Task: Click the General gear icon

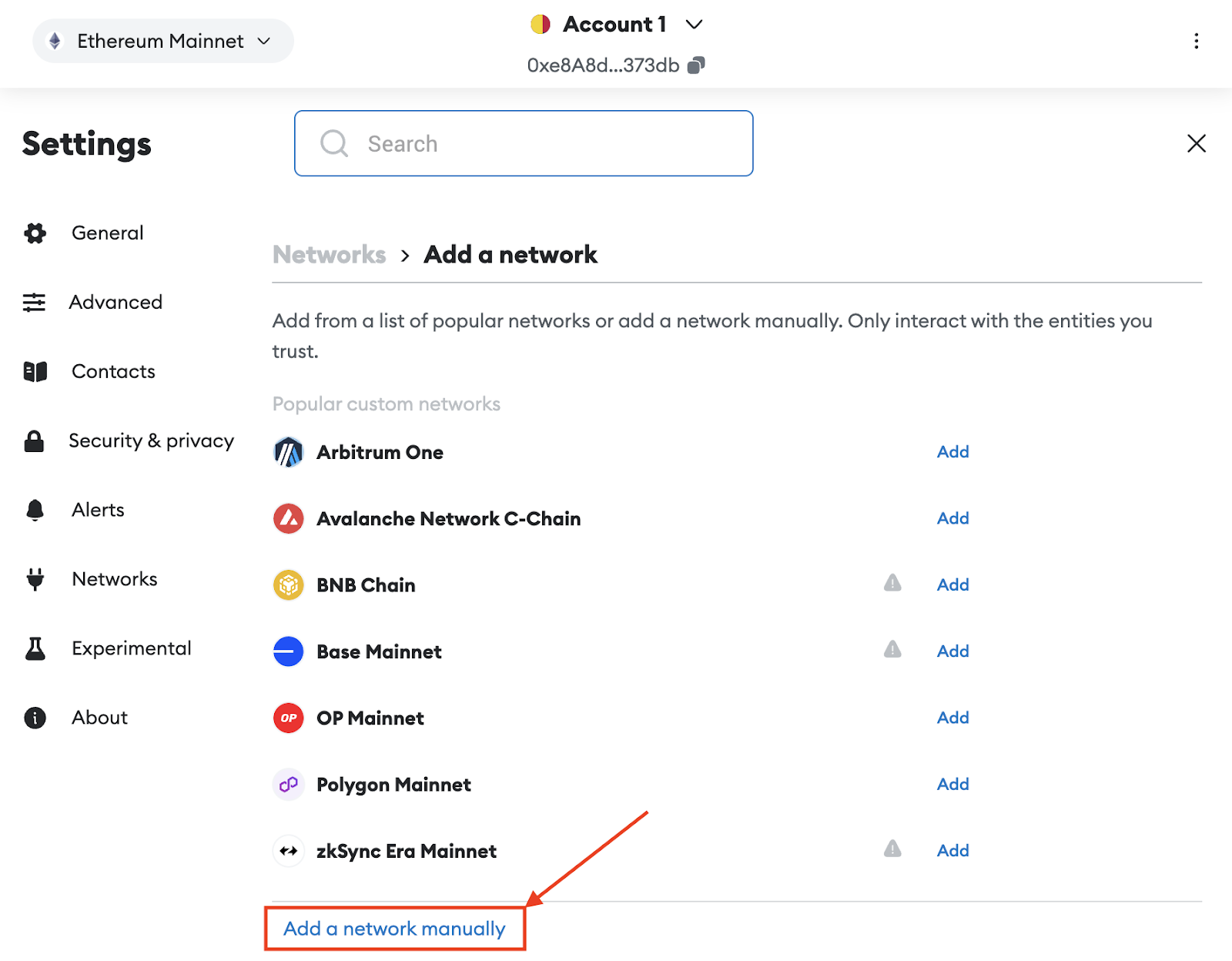Action: [x=35, y=233]
